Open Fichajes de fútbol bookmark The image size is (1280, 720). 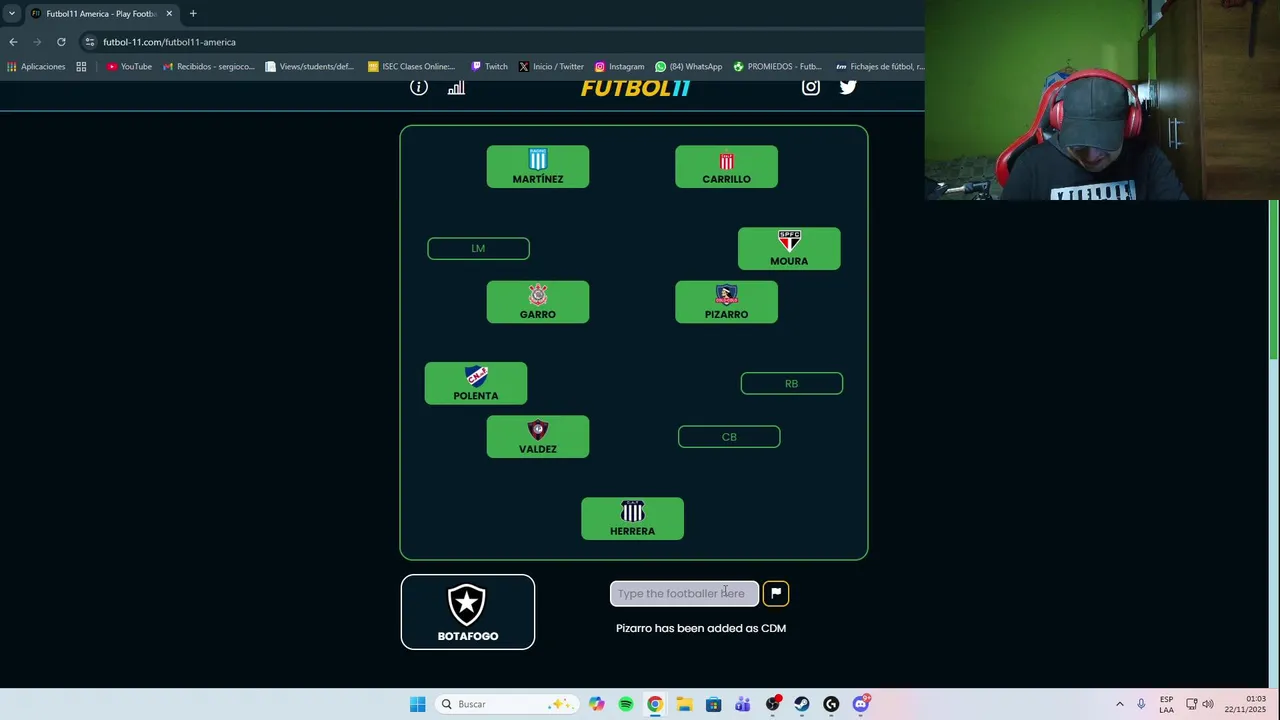coord(880,67)
